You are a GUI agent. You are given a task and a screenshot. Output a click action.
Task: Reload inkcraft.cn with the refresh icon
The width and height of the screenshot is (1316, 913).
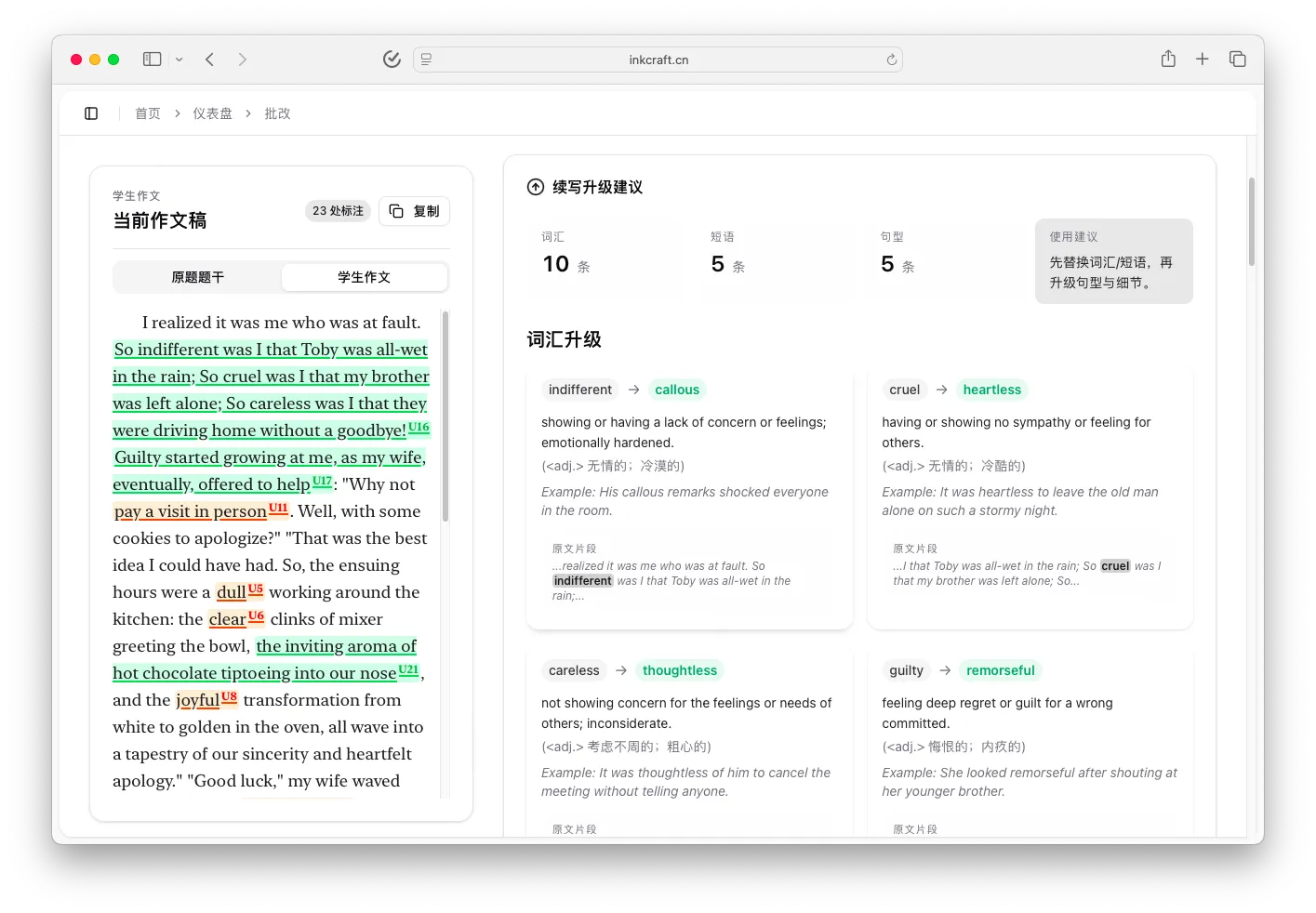(890, 59)
